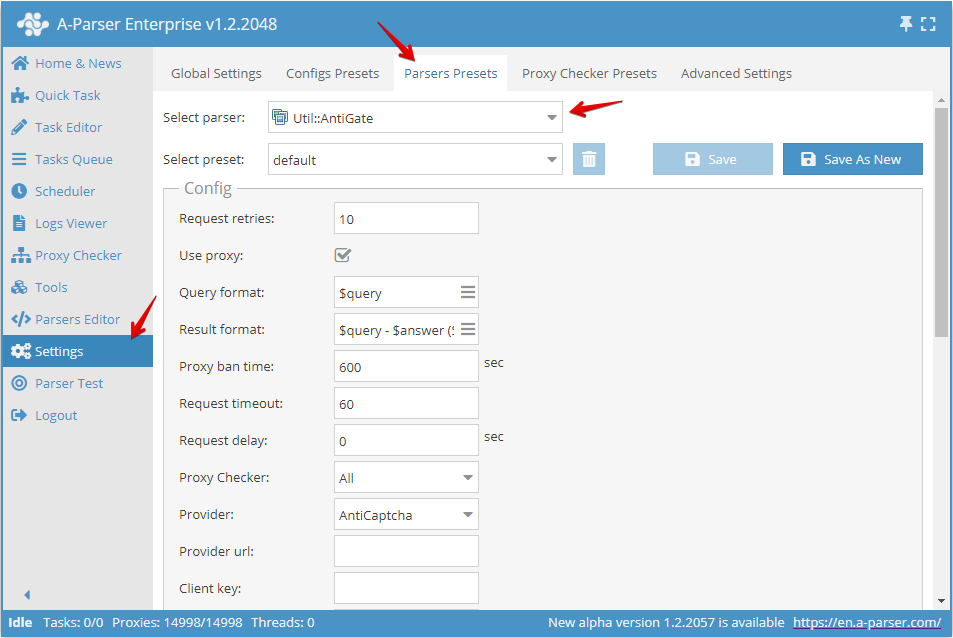Click the Save As New button
953x638 pixels.
(852, 159)
